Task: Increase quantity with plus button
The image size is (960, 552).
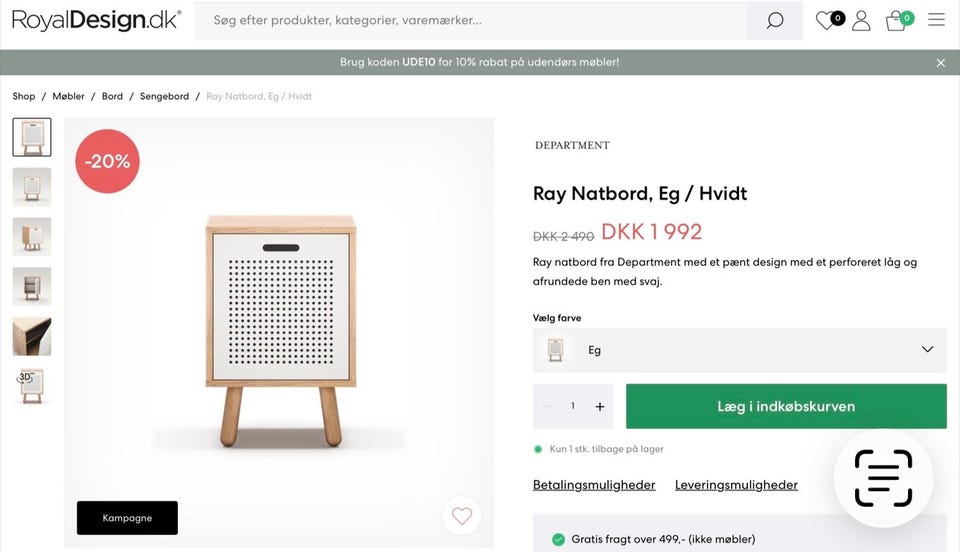Action: (600, 406)
